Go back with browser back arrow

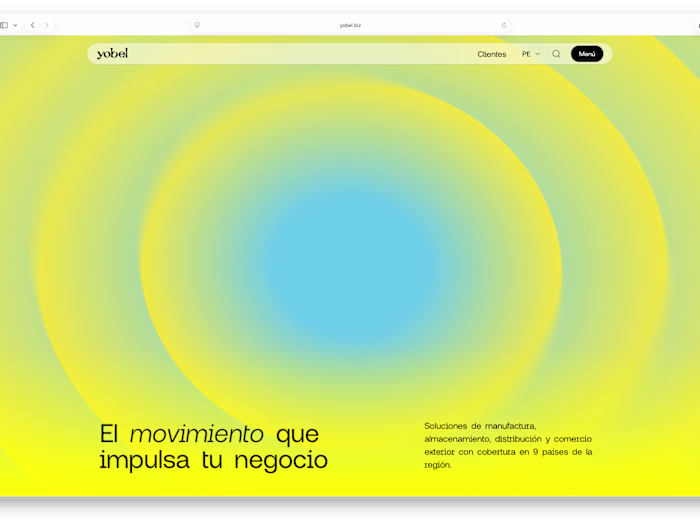[x=33, y=25]
